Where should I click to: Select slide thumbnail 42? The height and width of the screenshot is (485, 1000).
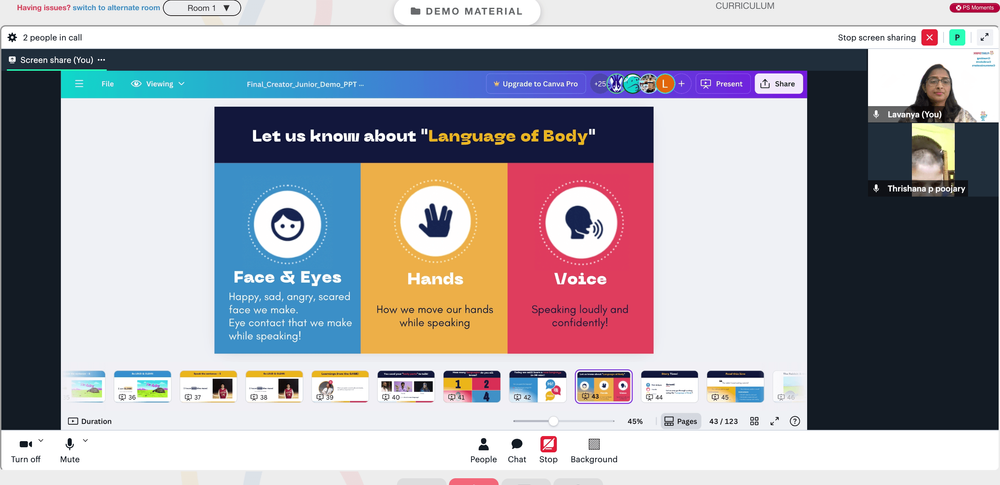tap(538, 387)
